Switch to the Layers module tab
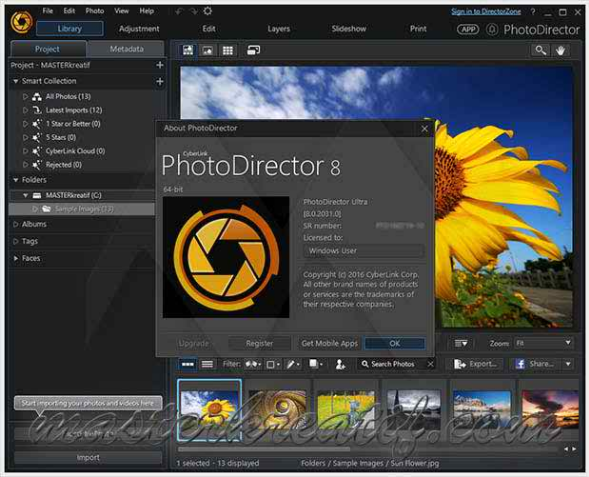This screenshot has height=477, width=589. (279, 29)
